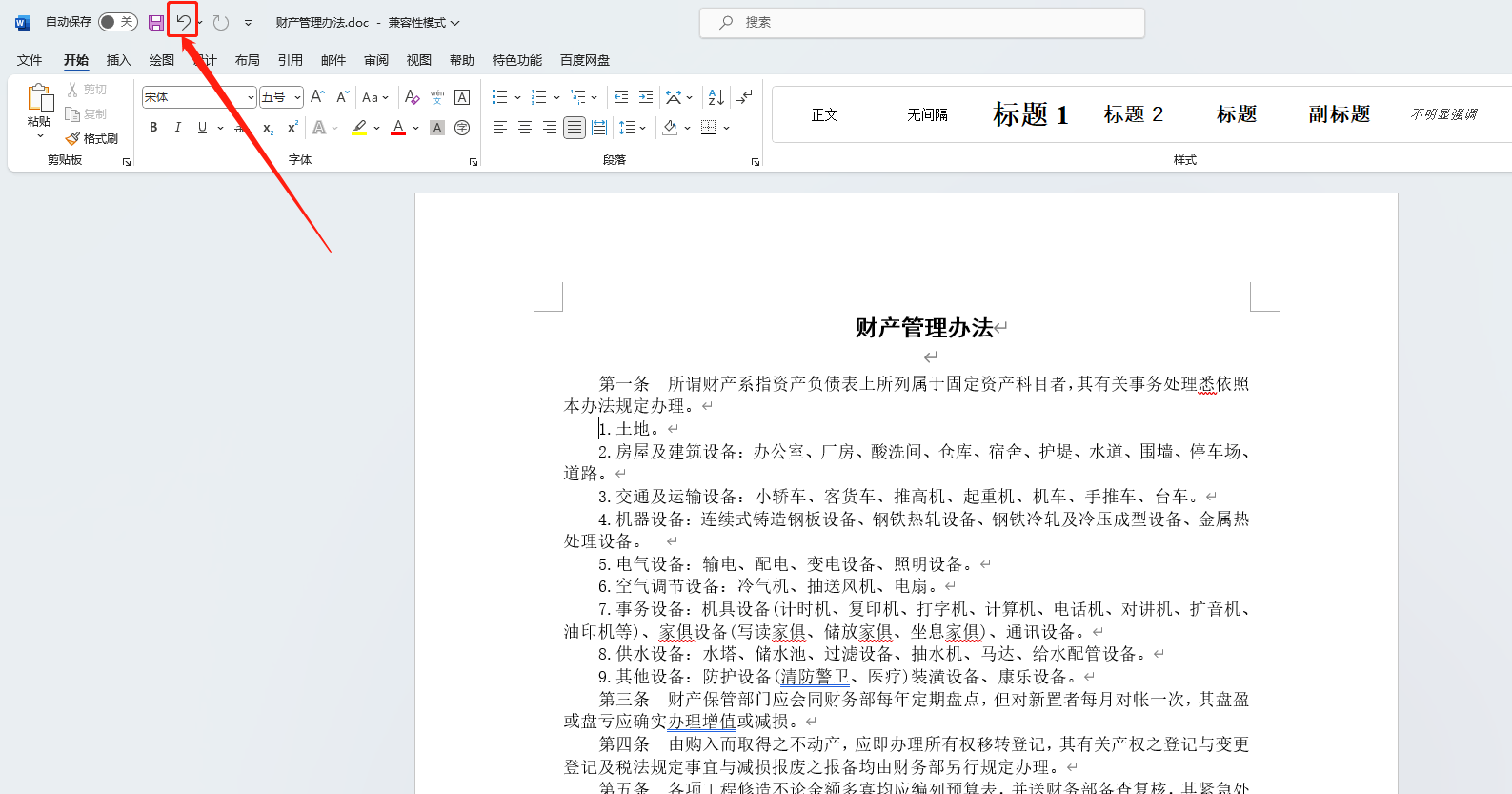Viewport: 1512px width, 794px height.
Task: Select the 无间隔 style
Action: [x=927, y=114]
